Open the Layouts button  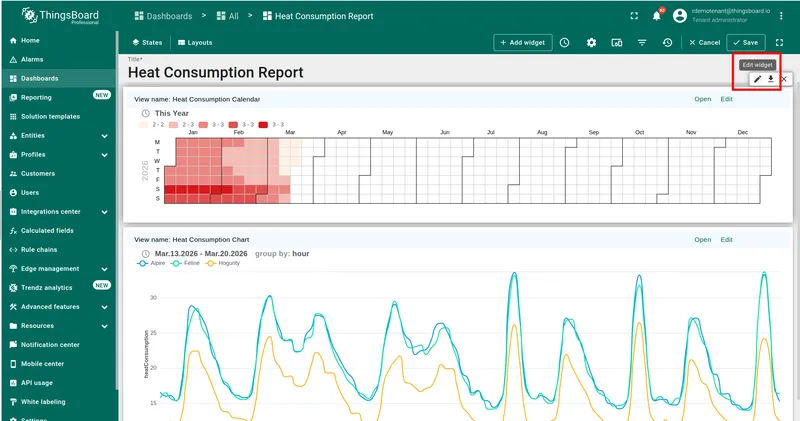click(x=195, y=43)
